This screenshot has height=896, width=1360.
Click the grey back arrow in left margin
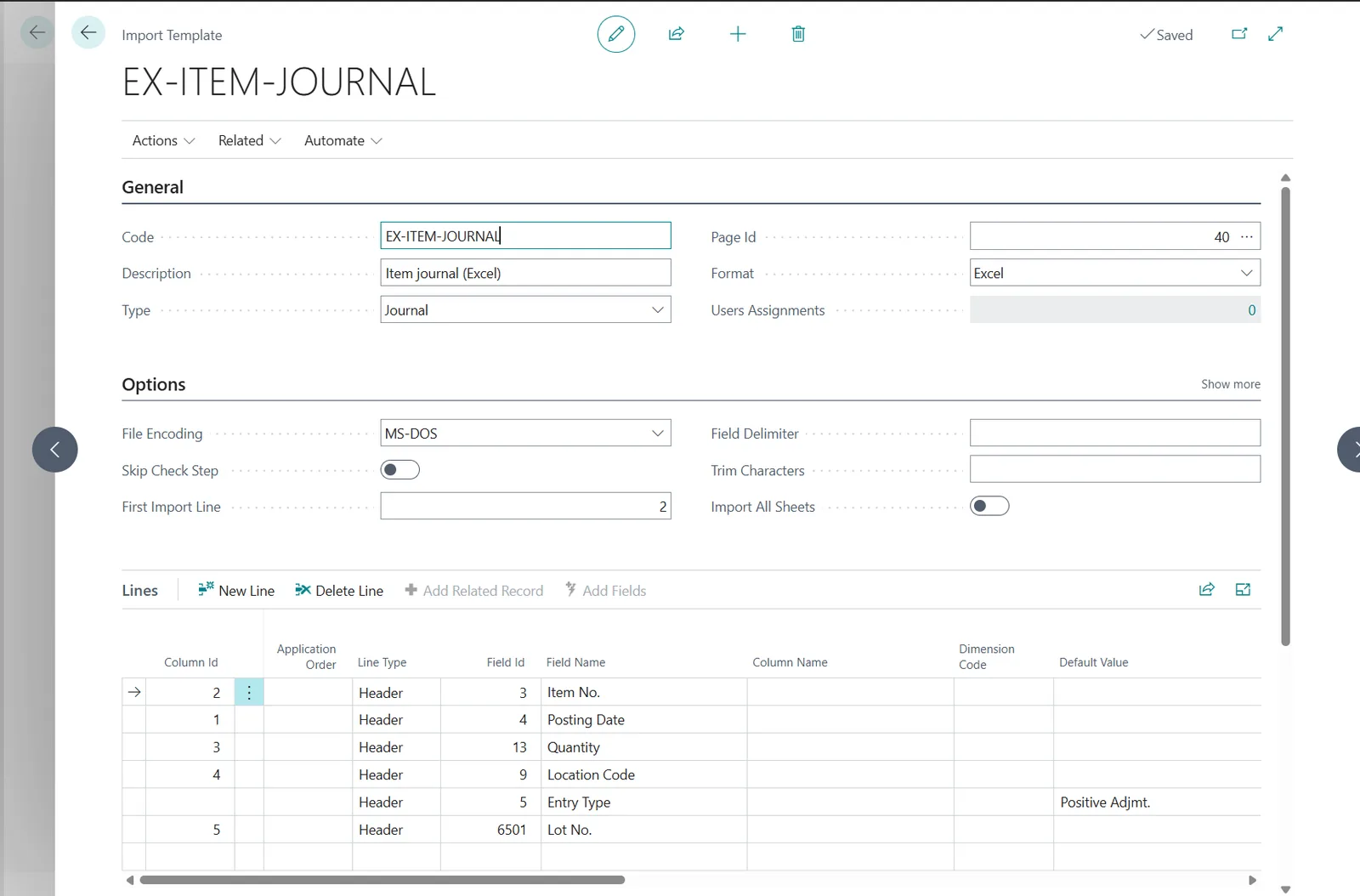(37, 33)
